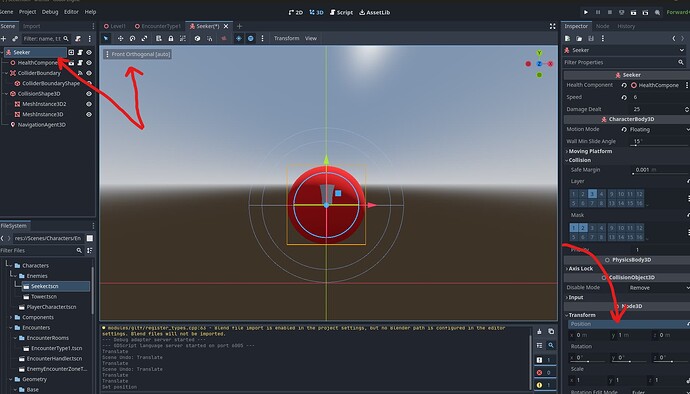
Task: Run the project with play button
Action: [x=586, y=12]
